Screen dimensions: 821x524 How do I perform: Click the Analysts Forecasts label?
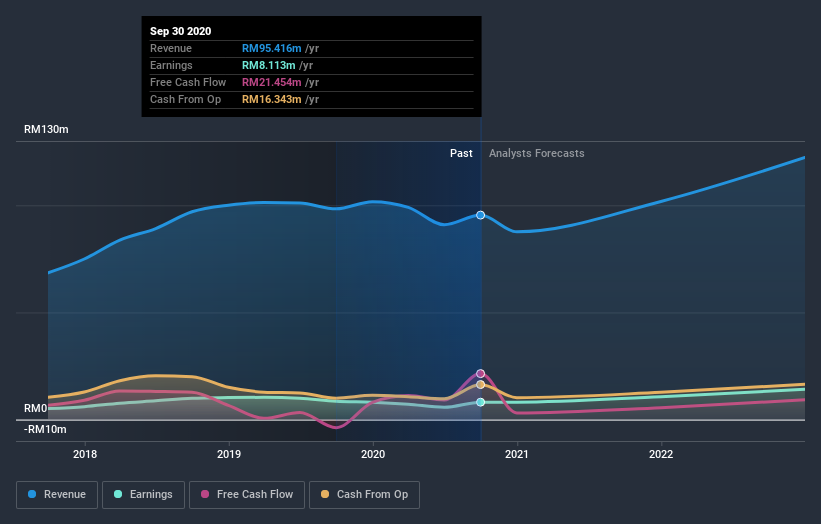click(x=537, y=153)
